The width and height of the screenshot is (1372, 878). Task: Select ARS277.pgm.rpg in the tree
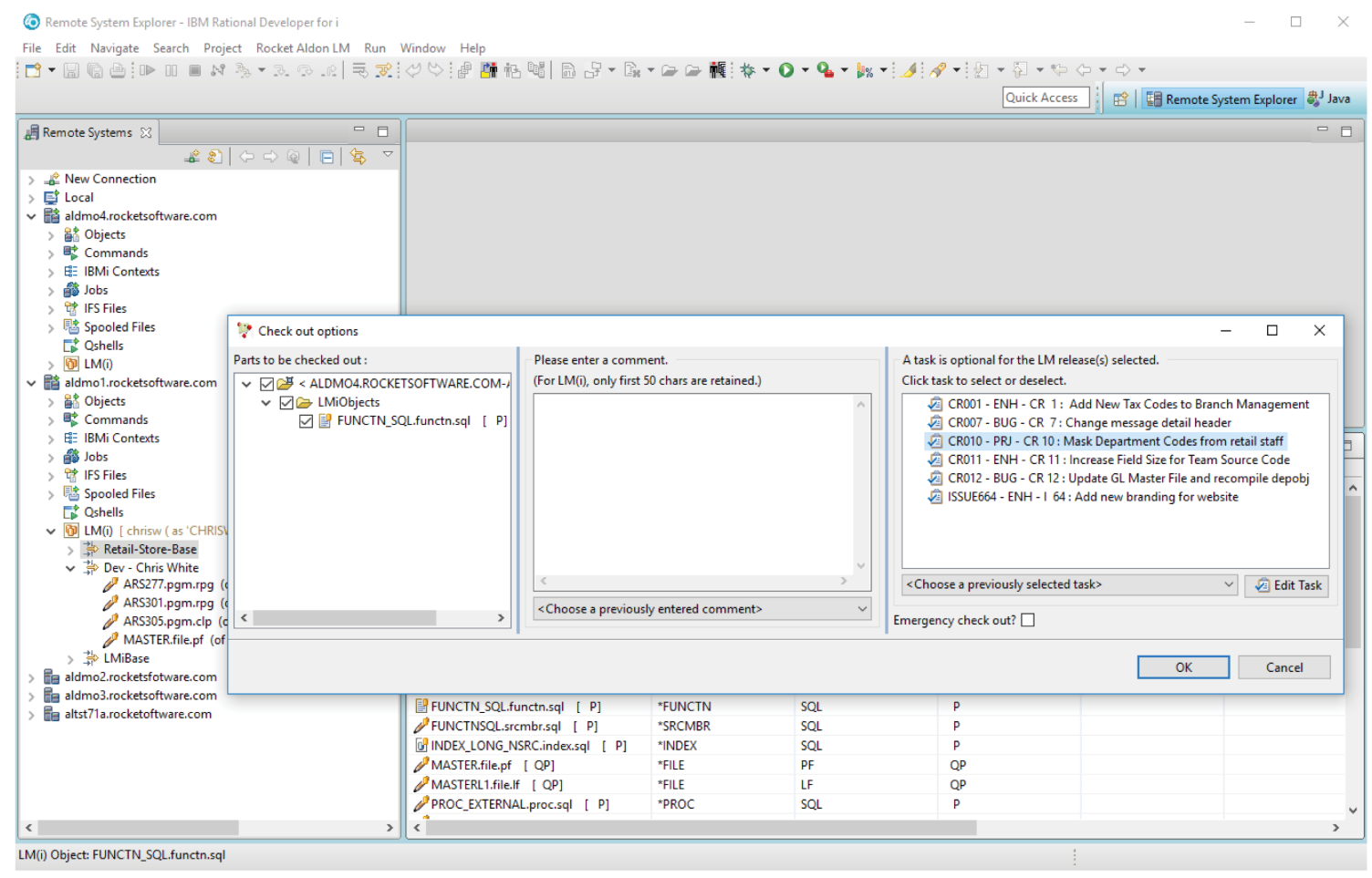[168, 585]
